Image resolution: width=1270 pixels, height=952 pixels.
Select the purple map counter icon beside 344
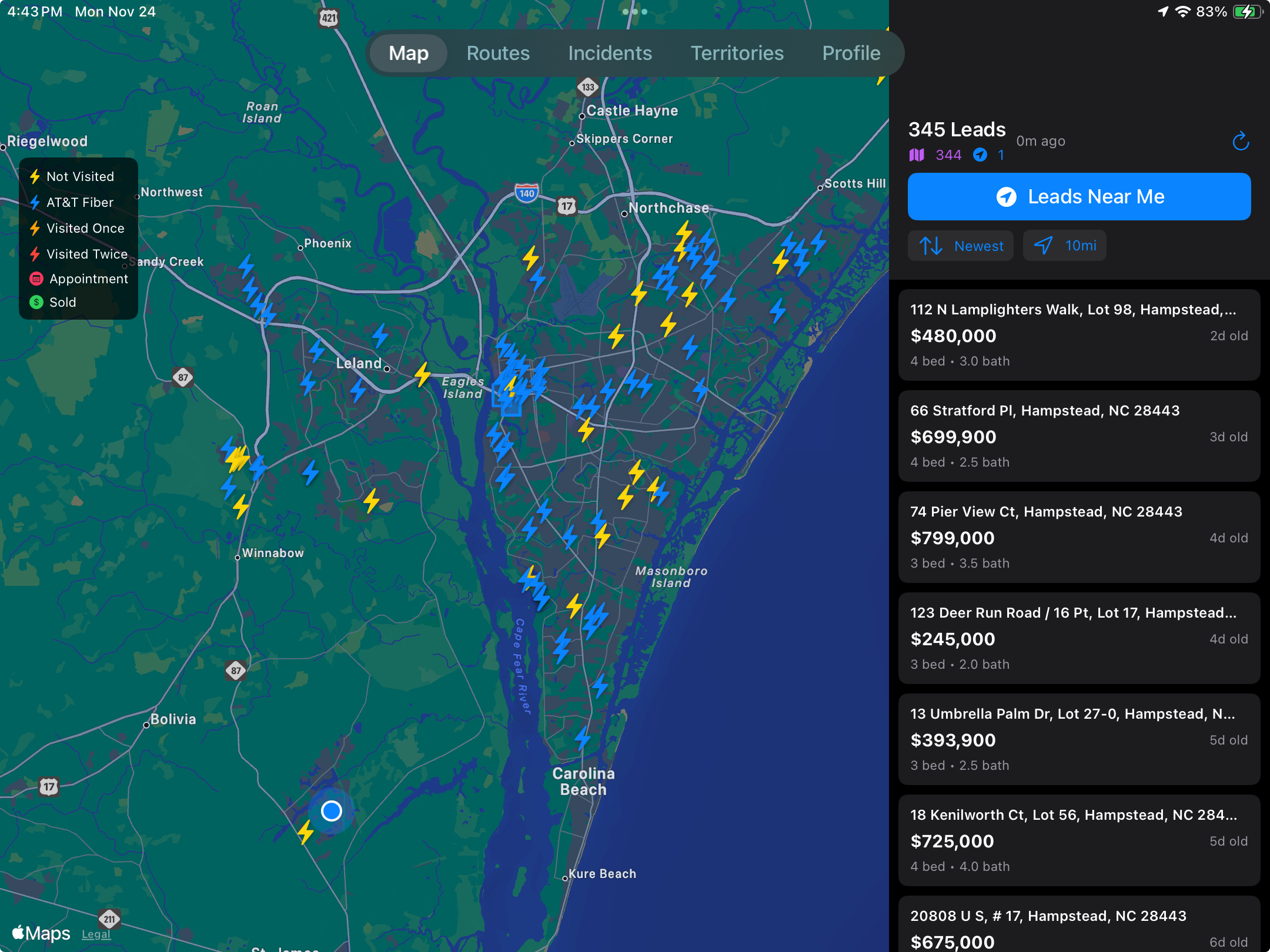tap(918, 155)
